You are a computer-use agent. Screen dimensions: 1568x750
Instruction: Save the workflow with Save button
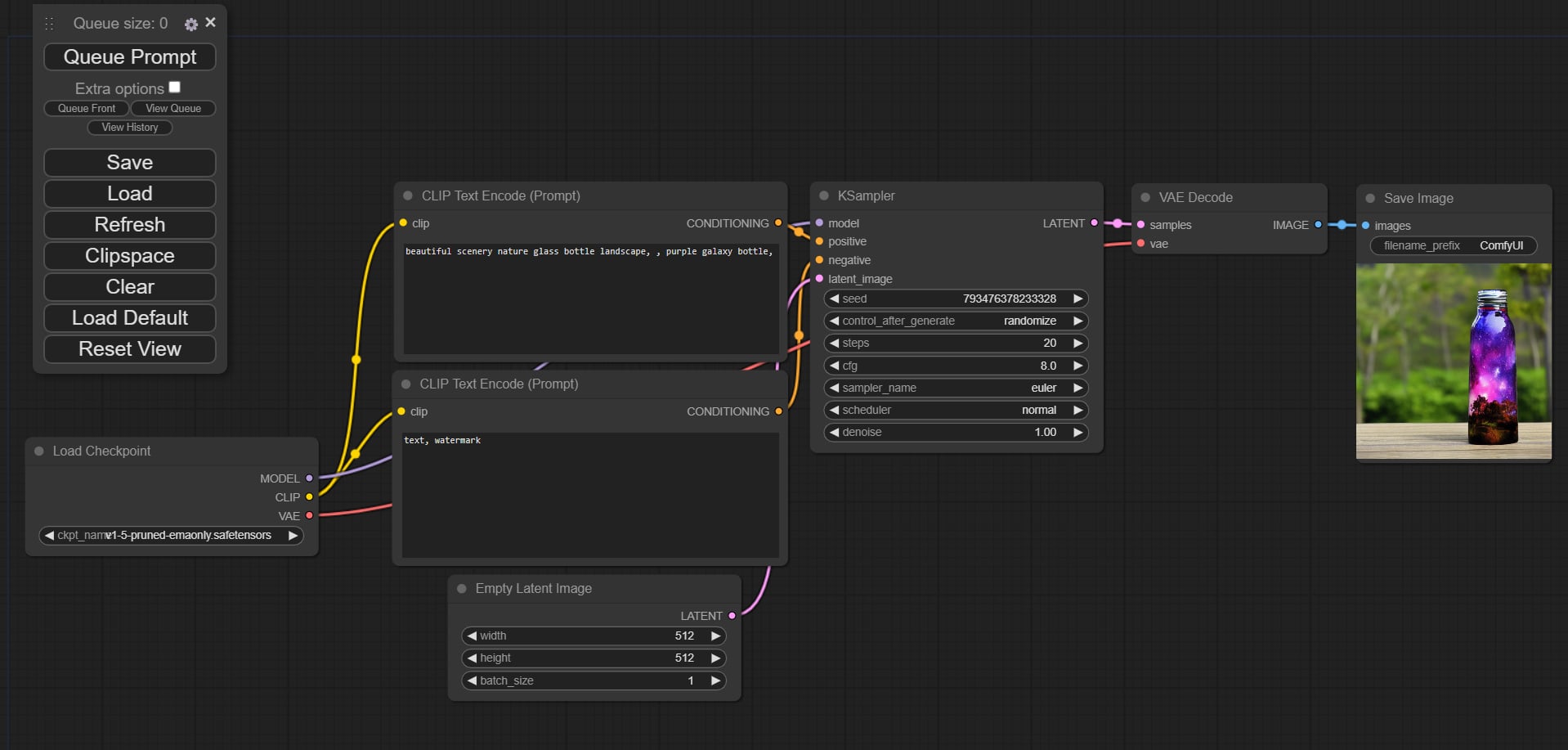(x=130, y=162)
